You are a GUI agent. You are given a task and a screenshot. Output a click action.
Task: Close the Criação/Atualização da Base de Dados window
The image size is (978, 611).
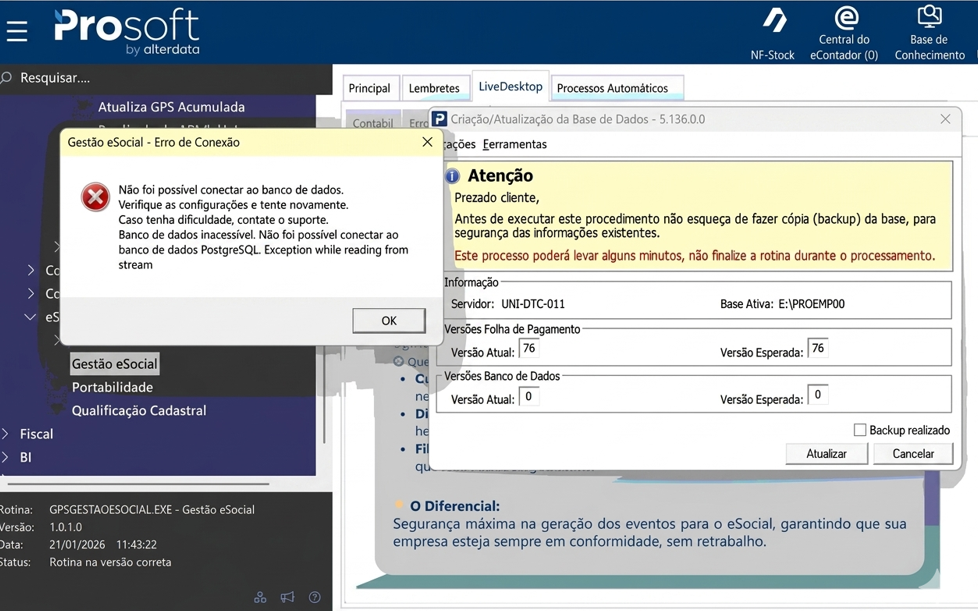point(946,119)
